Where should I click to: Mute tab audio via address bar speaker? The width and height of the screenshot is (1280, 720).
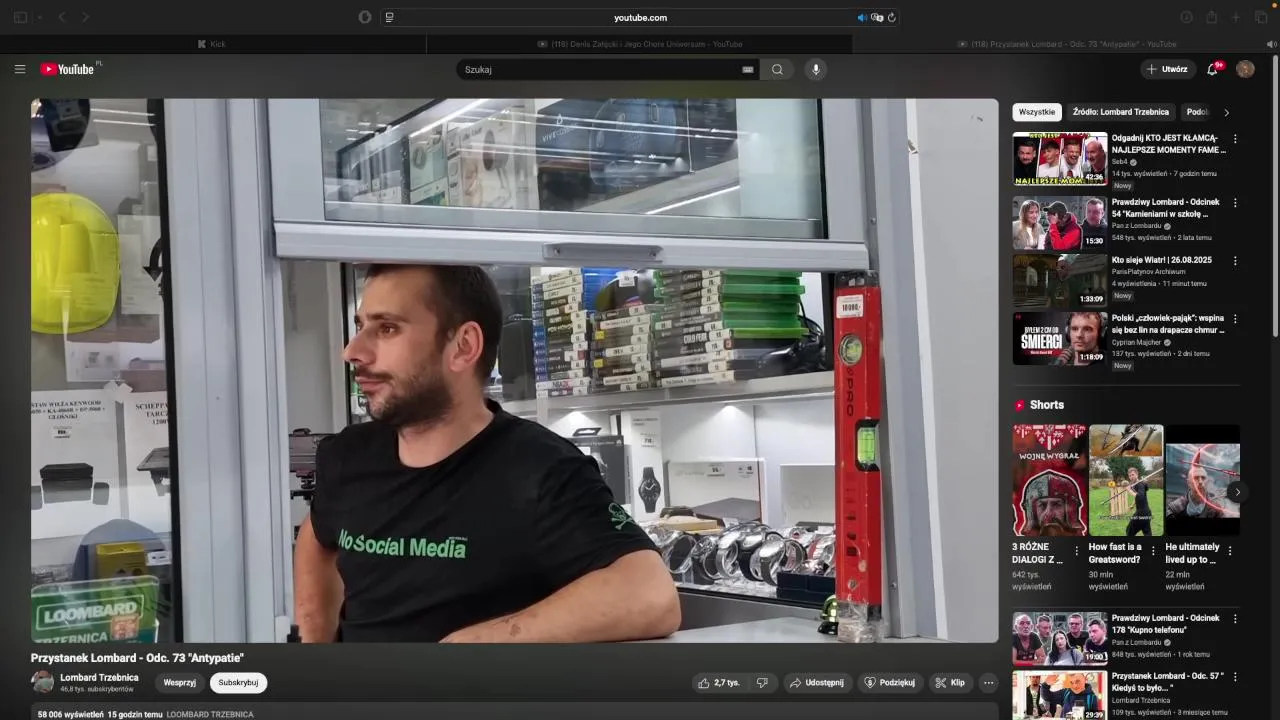862,17
